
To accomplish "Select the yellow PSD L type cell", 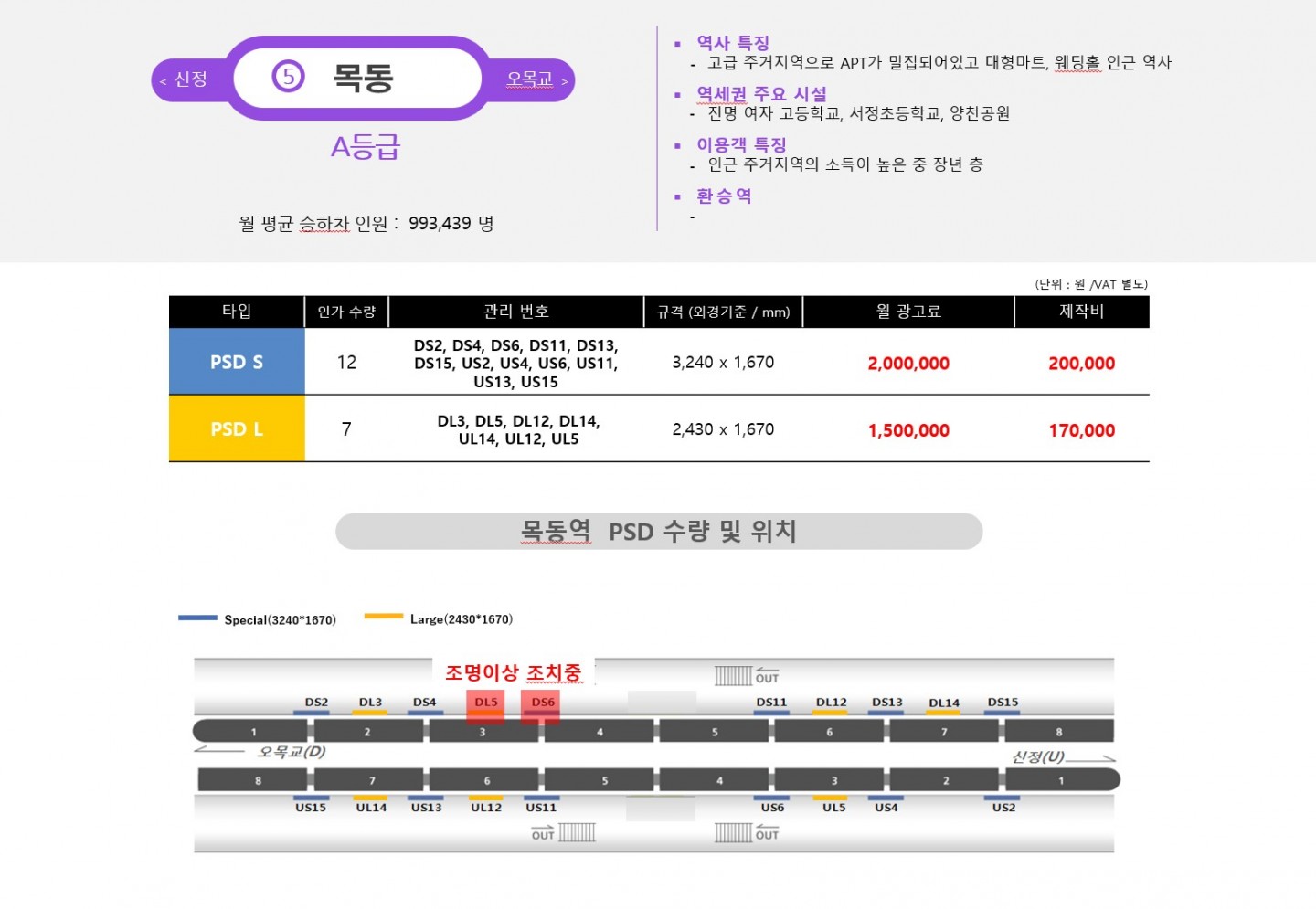I will coord(237,428).
